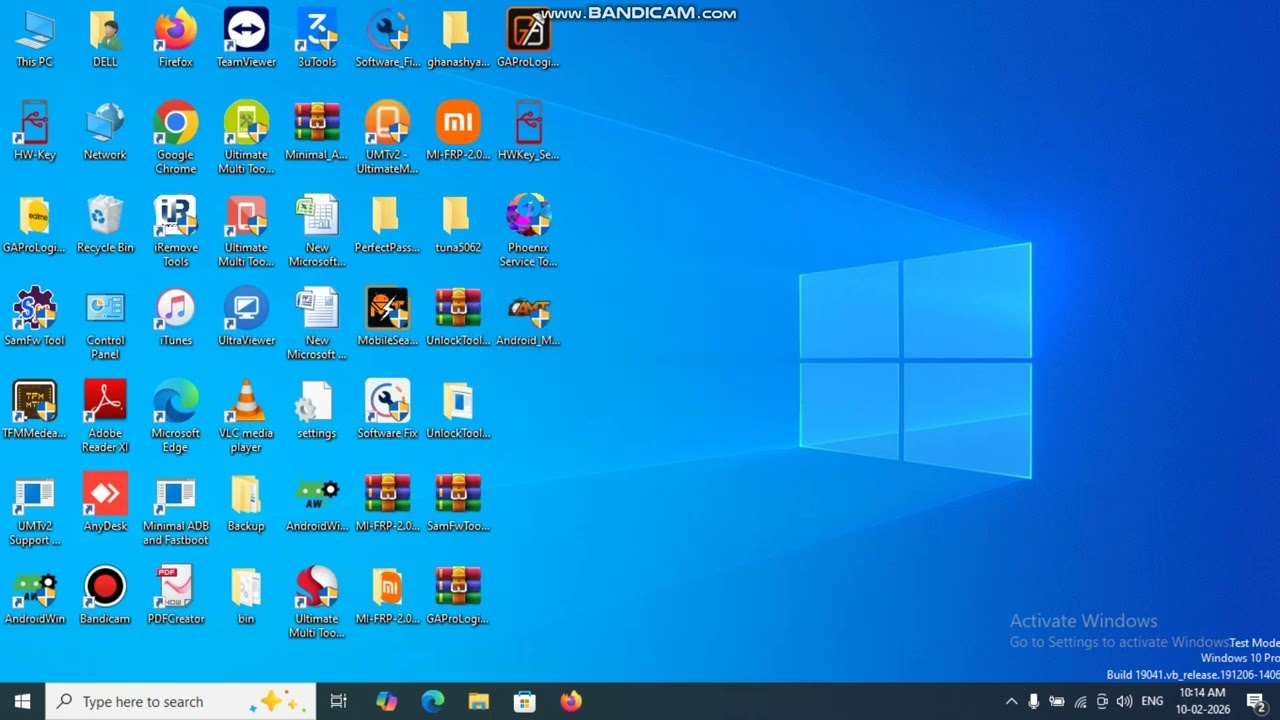Viewport: 1280px width, 720px height.
Task: Select the 3uTools desktop shortcut
Action: tap(317, 38)
